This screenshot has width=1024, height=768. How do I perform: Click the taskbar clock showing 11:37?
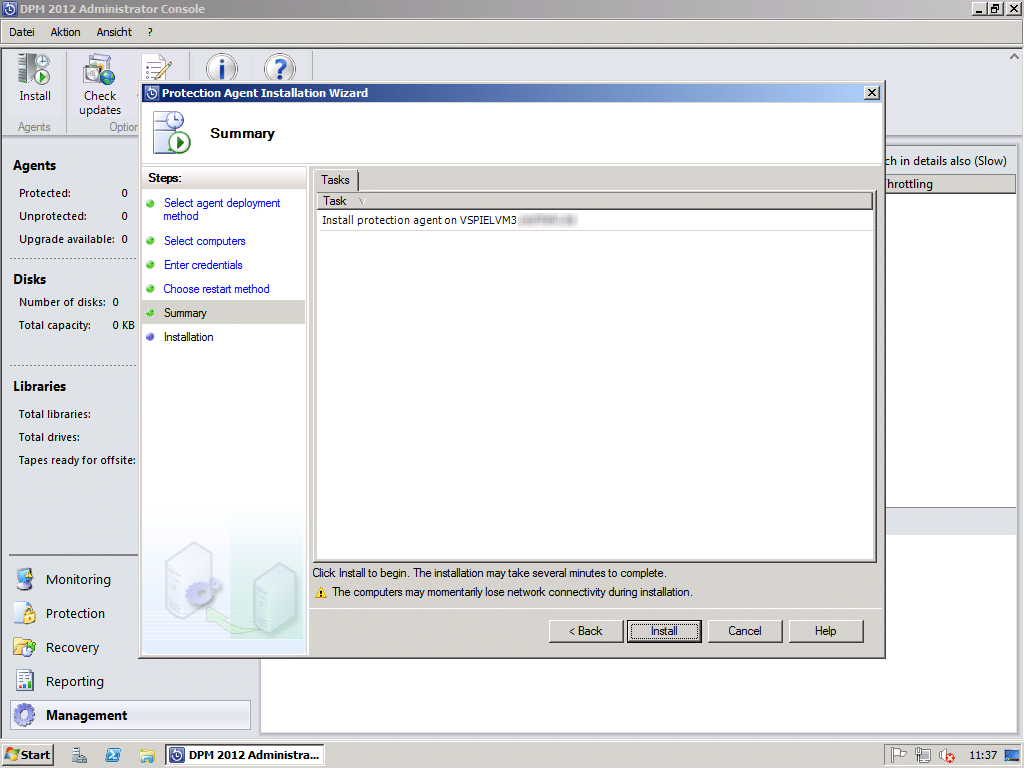pos(983,755)
